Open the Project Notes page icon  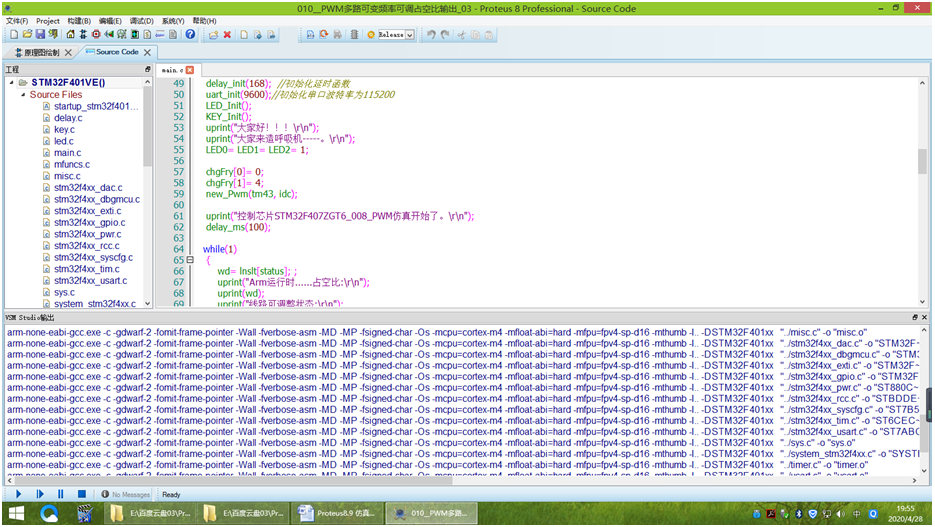(x=173, y=35)
